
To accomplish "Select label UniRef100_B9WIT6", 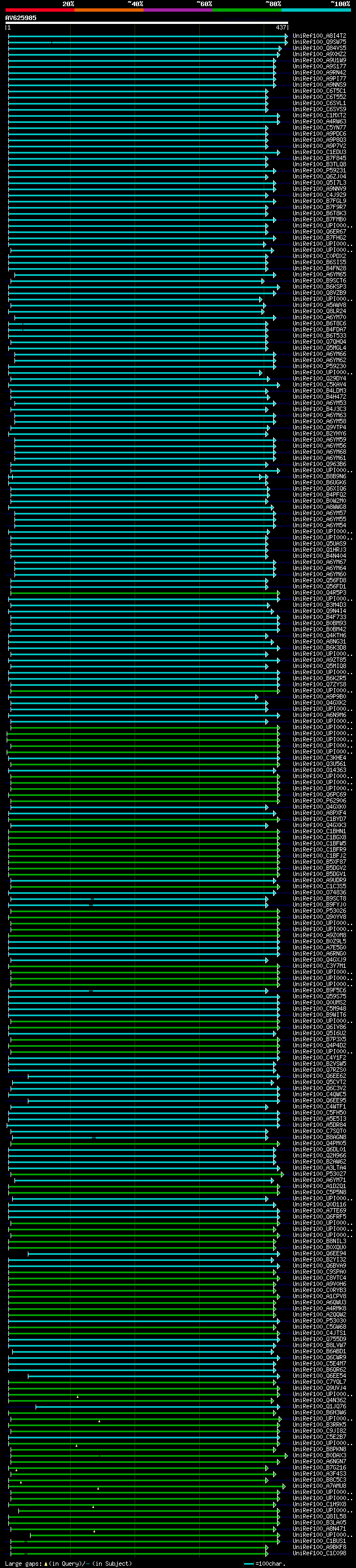I will [x=319, y=1015].
